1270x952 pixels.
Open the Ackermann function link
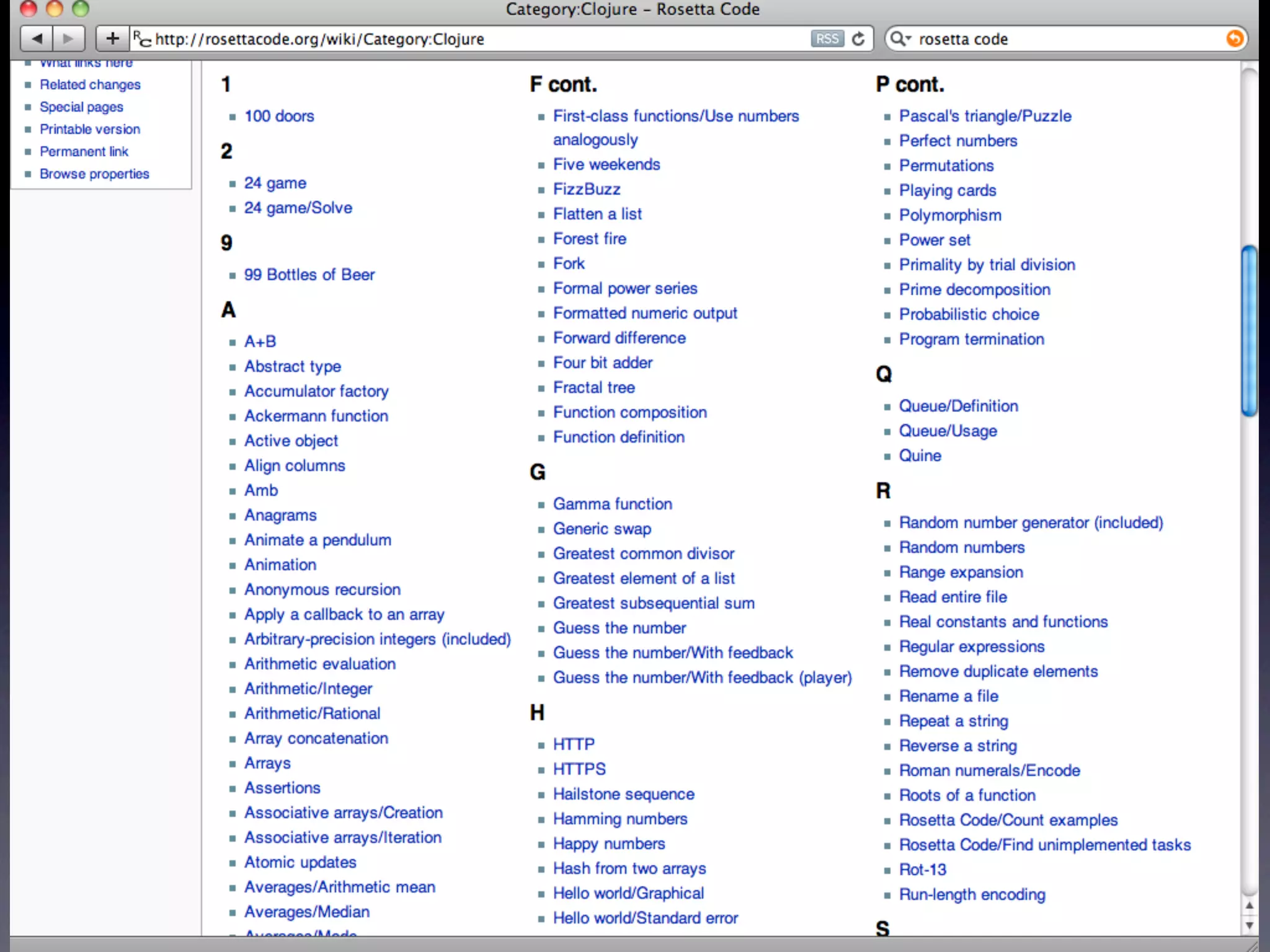click(316, 416)
